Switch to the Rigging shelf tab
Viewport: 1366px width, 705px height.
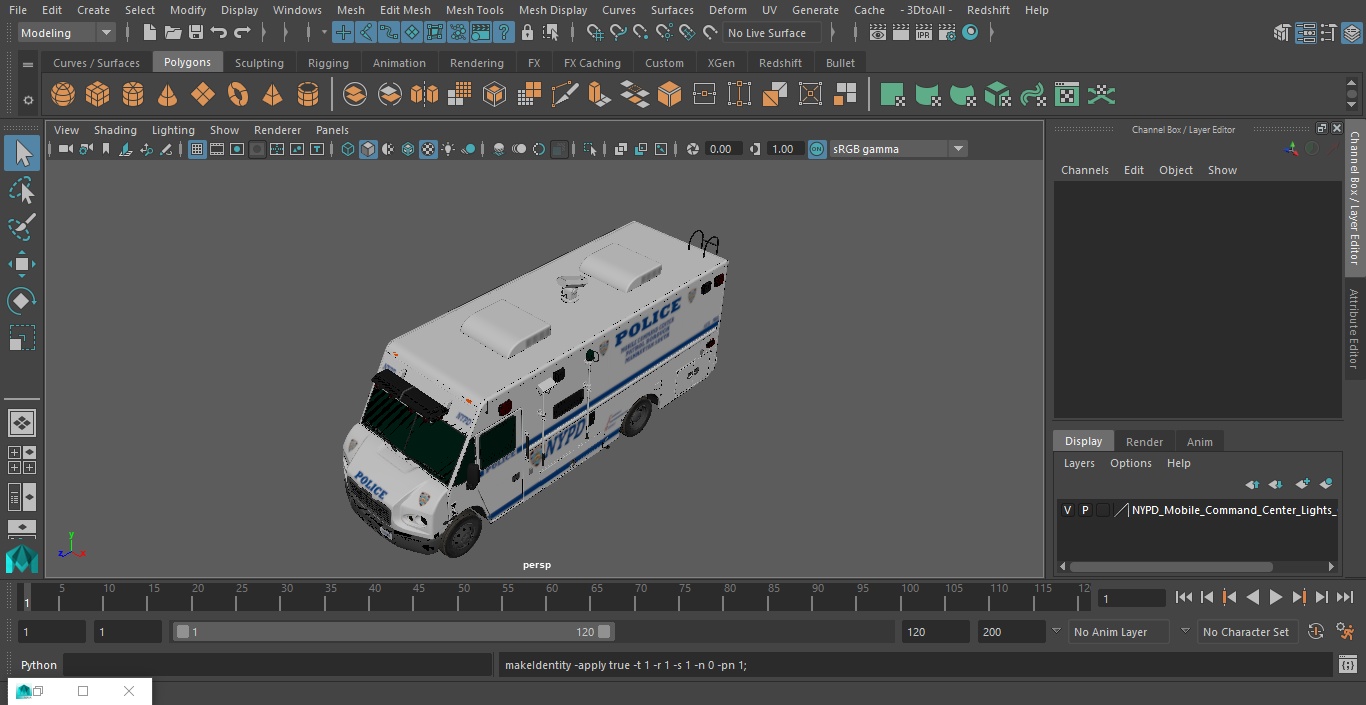point(328,63)
